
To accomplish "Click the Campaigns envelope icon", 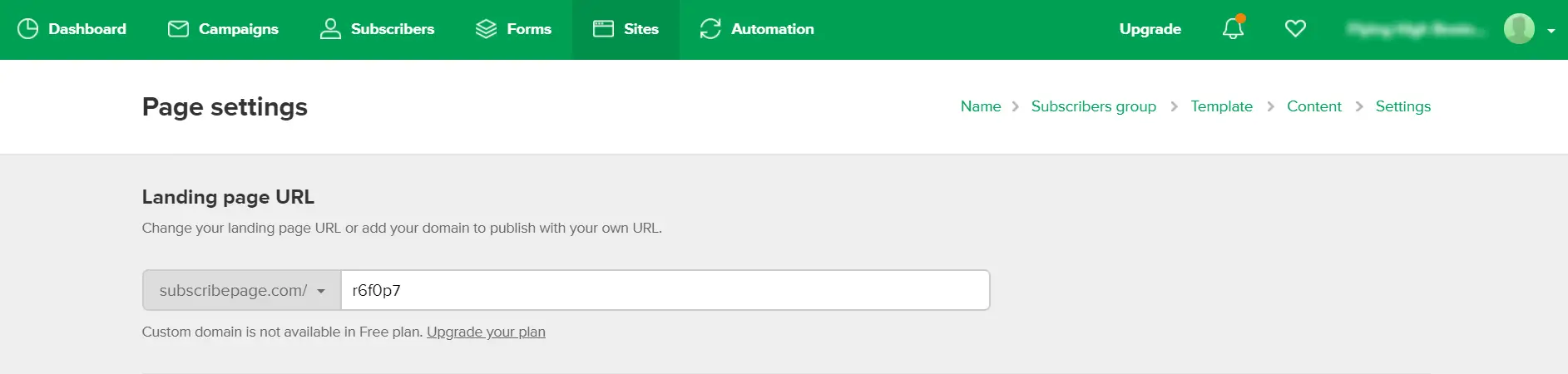I will click(178, 29).
